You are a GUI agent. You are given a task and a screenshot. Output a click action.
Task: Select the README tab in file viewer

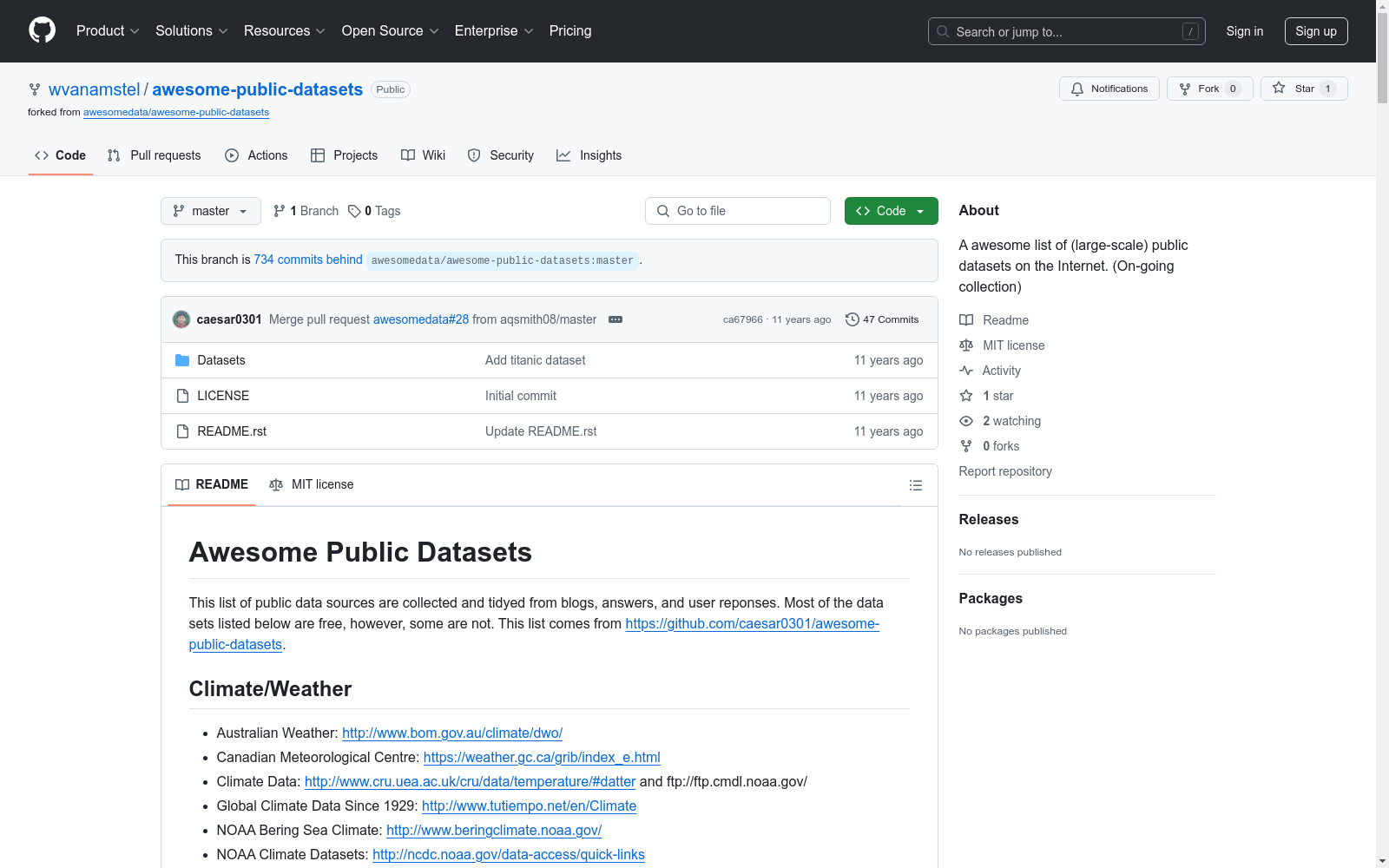[212, 484]
